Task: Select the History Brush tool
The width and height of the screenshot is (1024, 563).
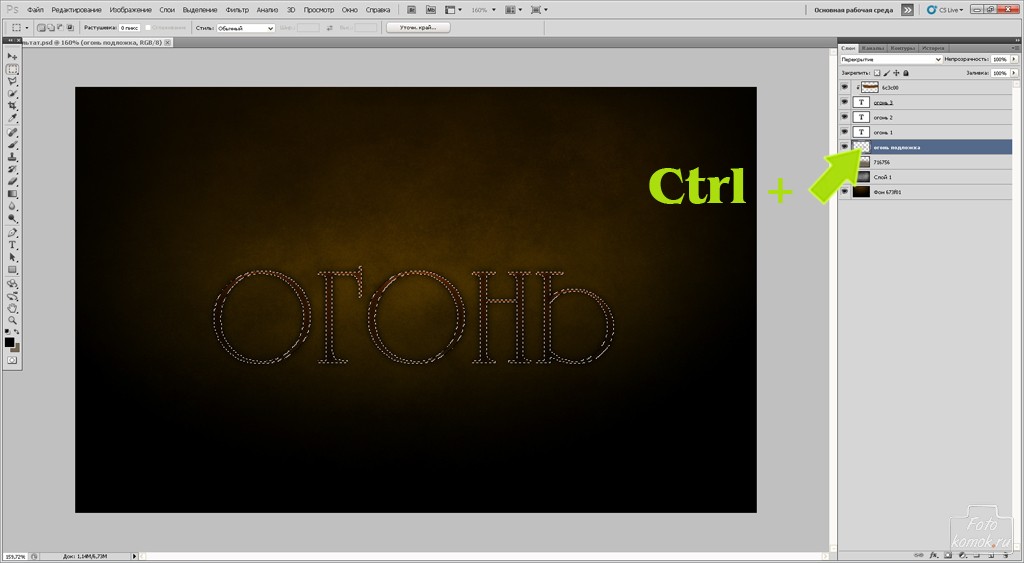Action: [12, 170]
